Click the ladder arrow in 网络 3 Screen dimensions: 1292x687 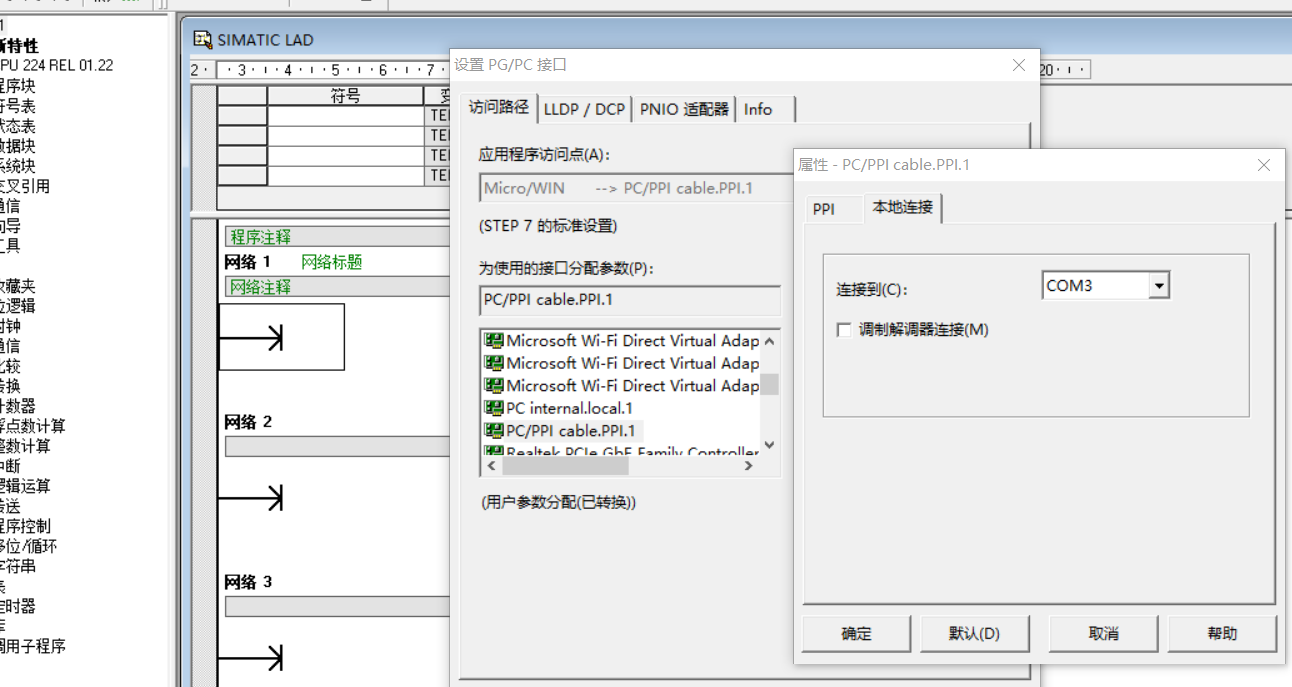pos(251,657)
